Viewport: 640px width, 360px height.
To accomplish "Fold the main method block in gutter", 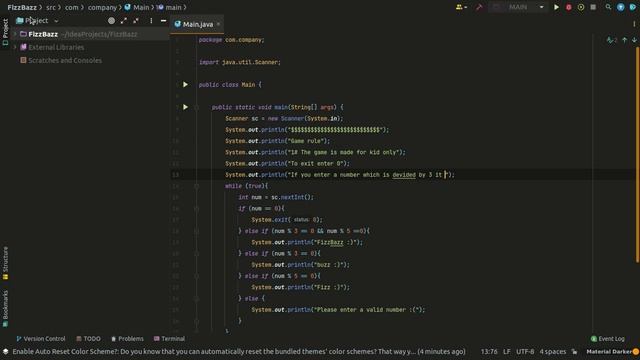I will click(x=197, y=107).
